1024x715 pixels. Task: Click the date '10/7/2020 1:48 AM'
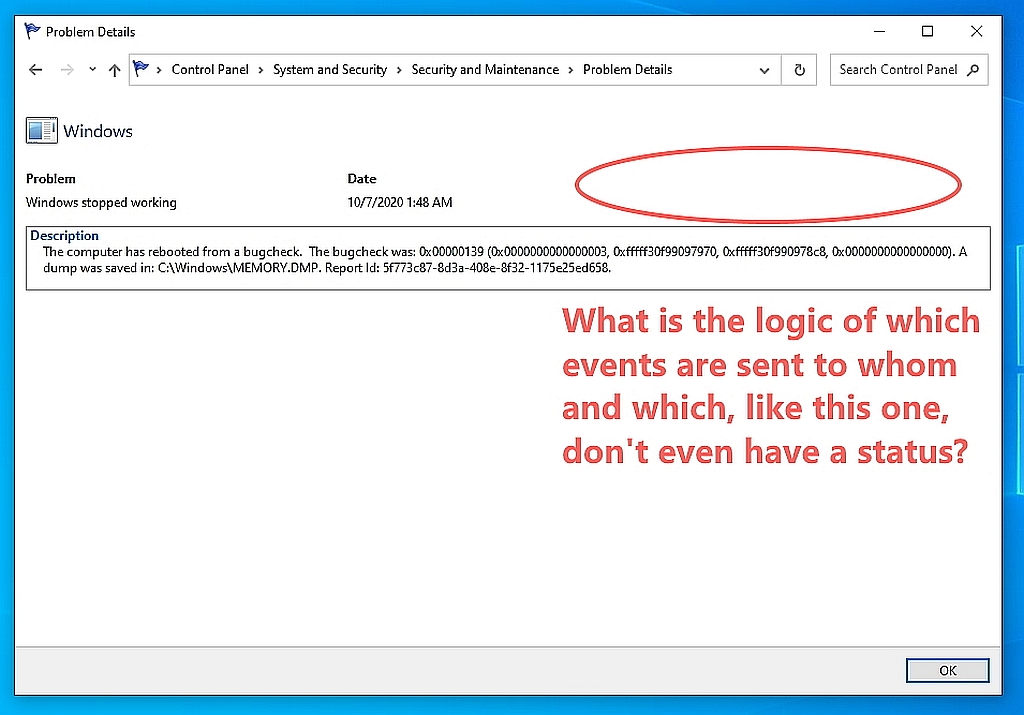[400, 202]
